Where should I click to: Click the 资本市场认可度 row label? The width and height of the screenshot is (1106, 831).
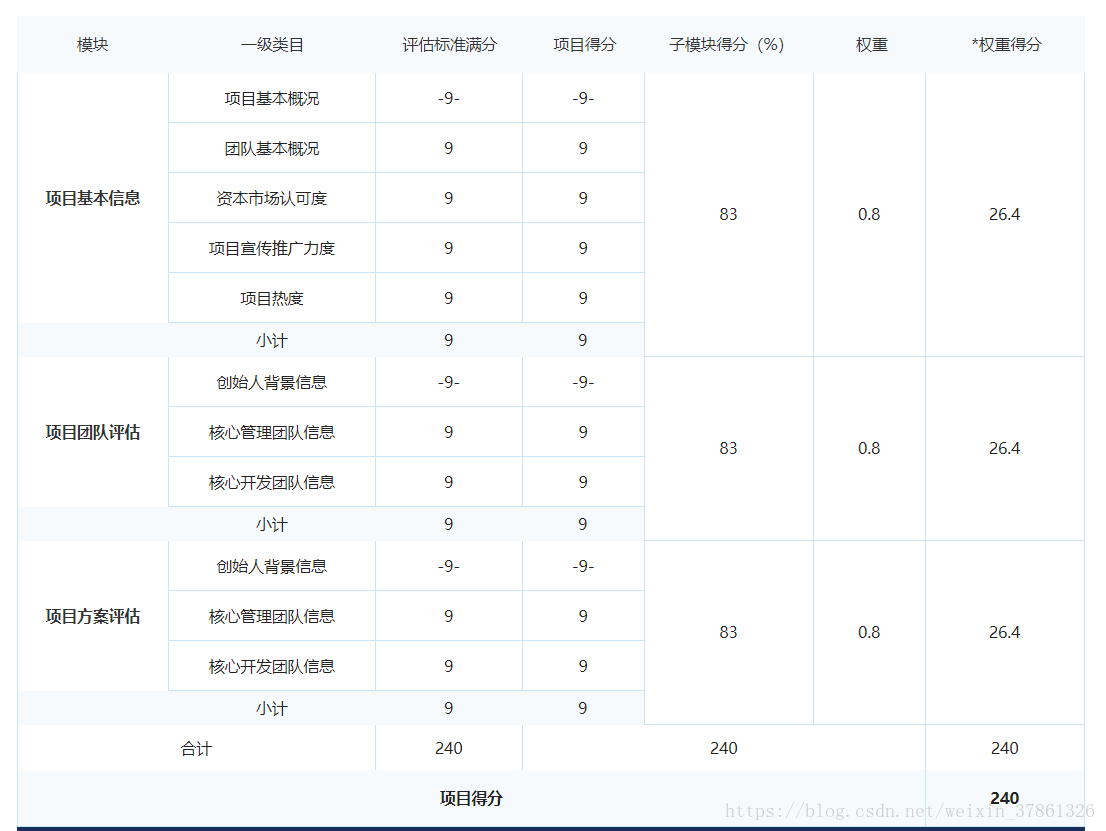pyautogui.click(x=272, y=199)
